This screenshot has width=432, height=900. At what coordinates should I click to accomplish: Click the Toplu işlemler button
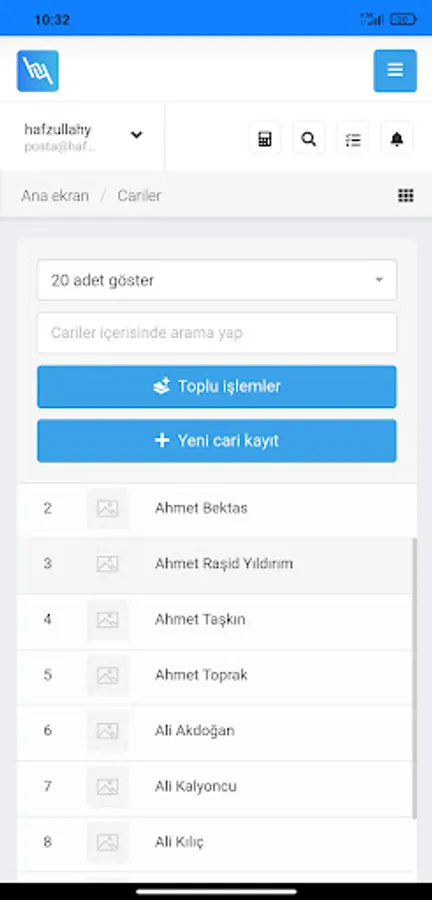point(217,387)
